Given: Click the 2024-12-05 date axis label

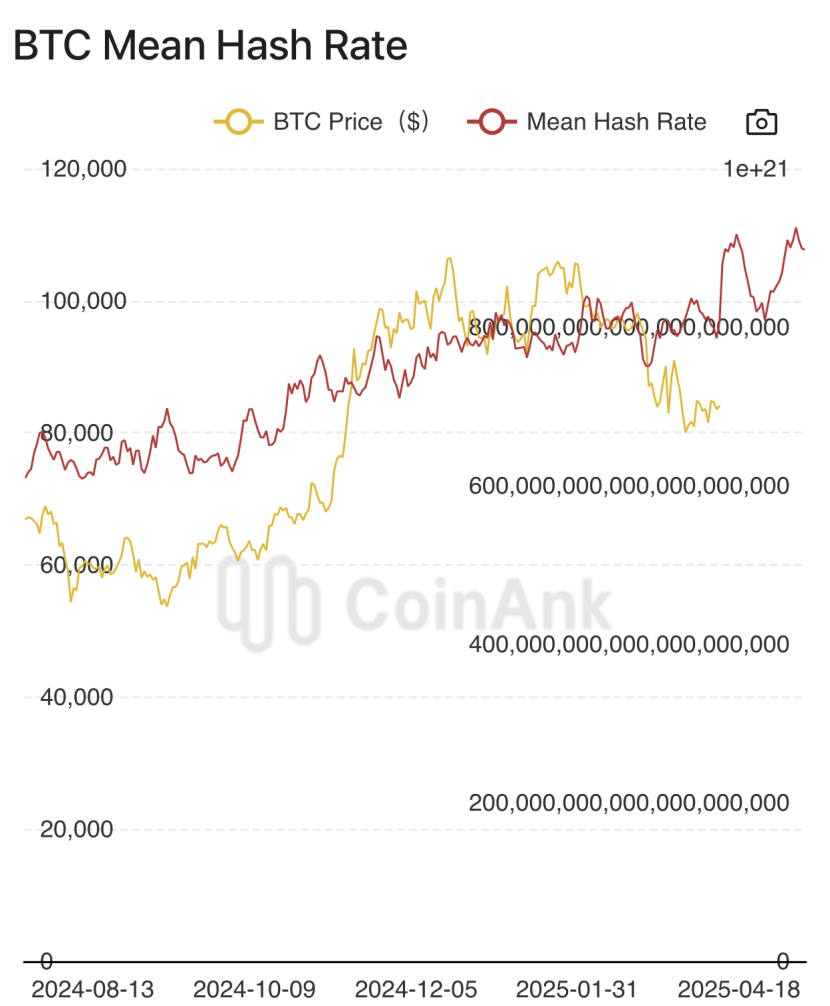Looking at the screenshot, I should pyautogui.click(x=416, y=989).
